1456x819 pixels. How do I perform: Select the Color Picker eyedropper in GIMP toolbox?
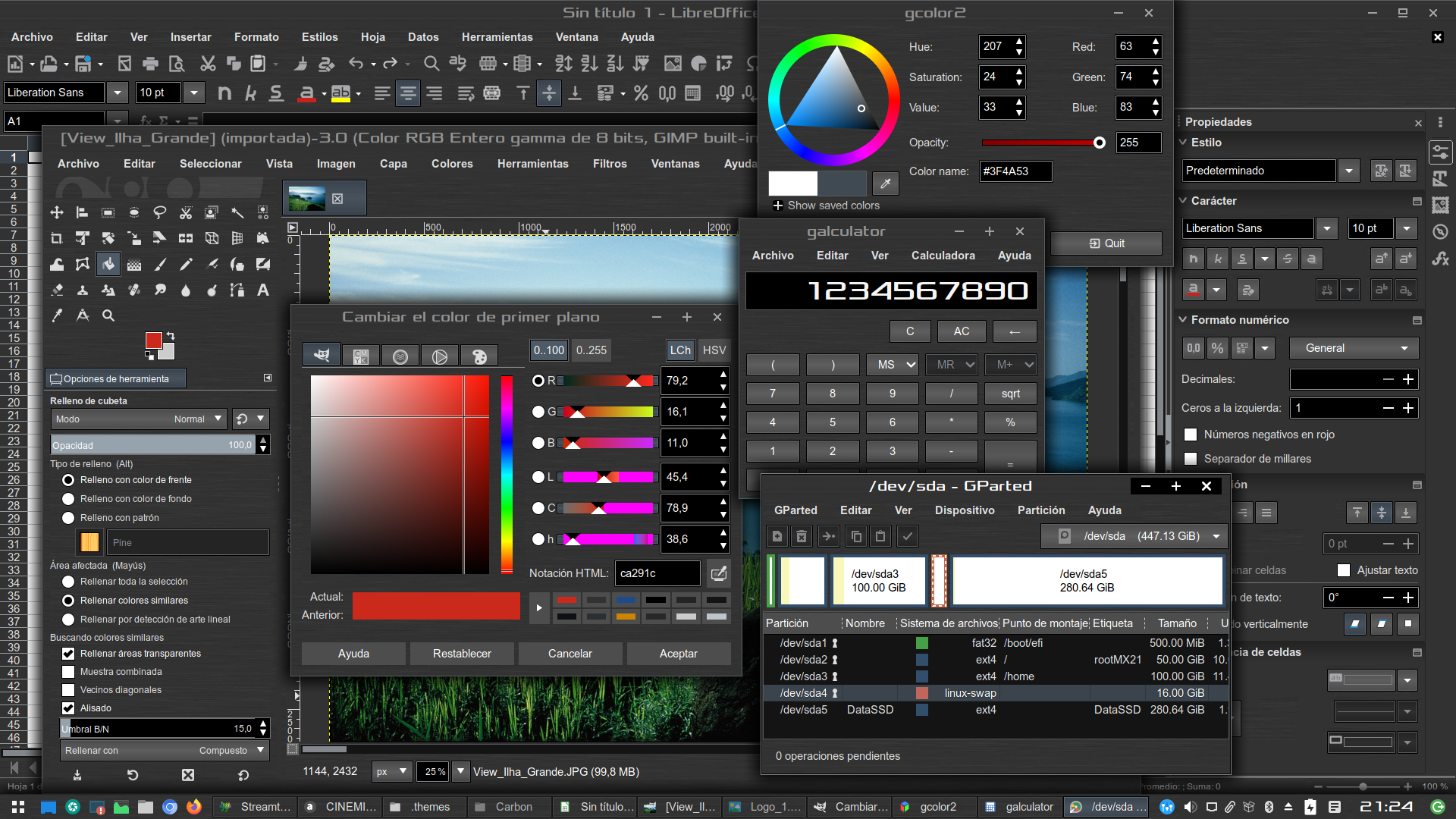coord(57,315)
